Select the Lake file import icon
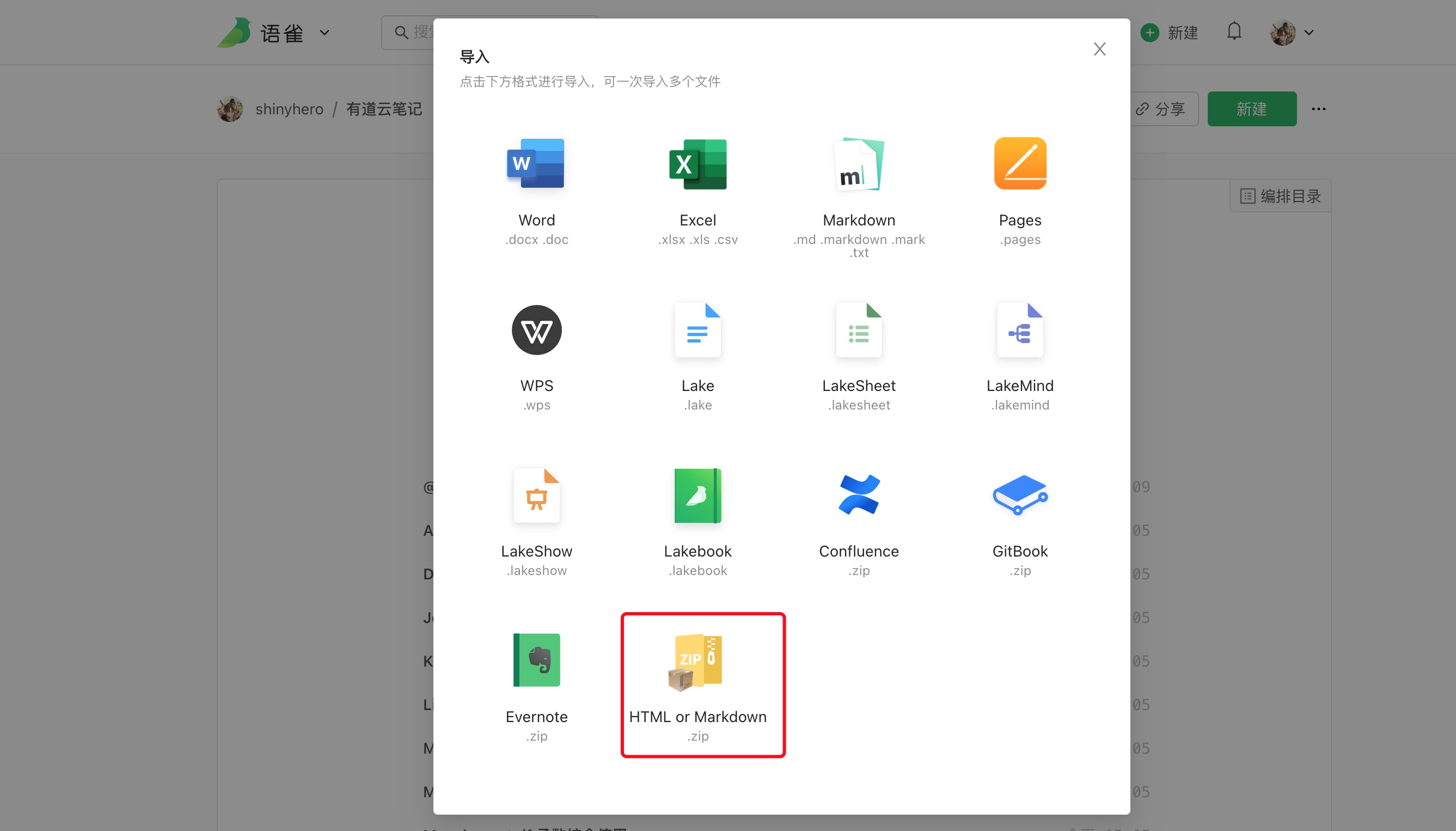Viewport: 1456px width, 831px height. [x=697, y=330]
